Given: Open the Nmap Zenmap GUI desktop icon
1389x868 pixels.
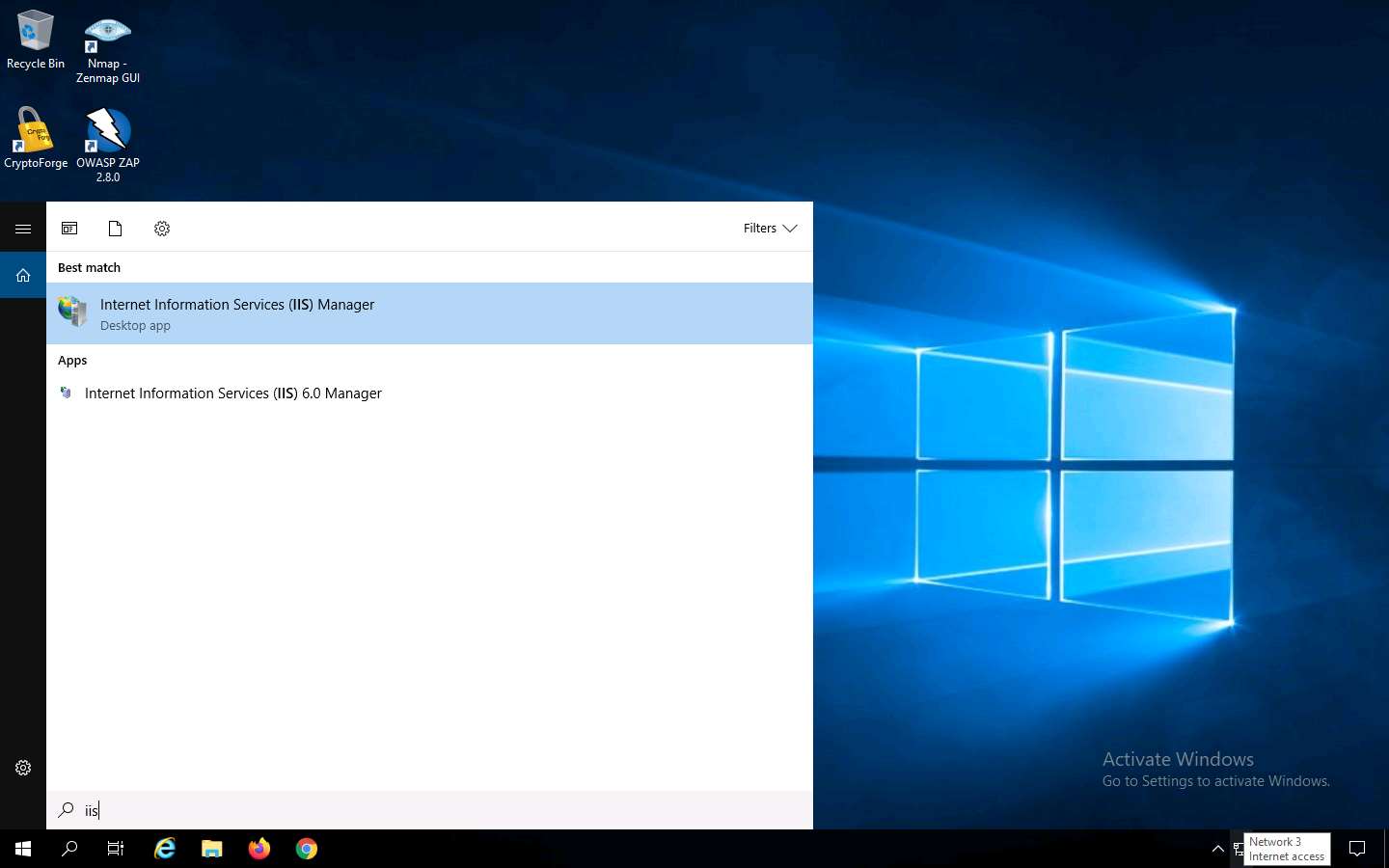Looking at the screenshot, I should coord(107,43).
